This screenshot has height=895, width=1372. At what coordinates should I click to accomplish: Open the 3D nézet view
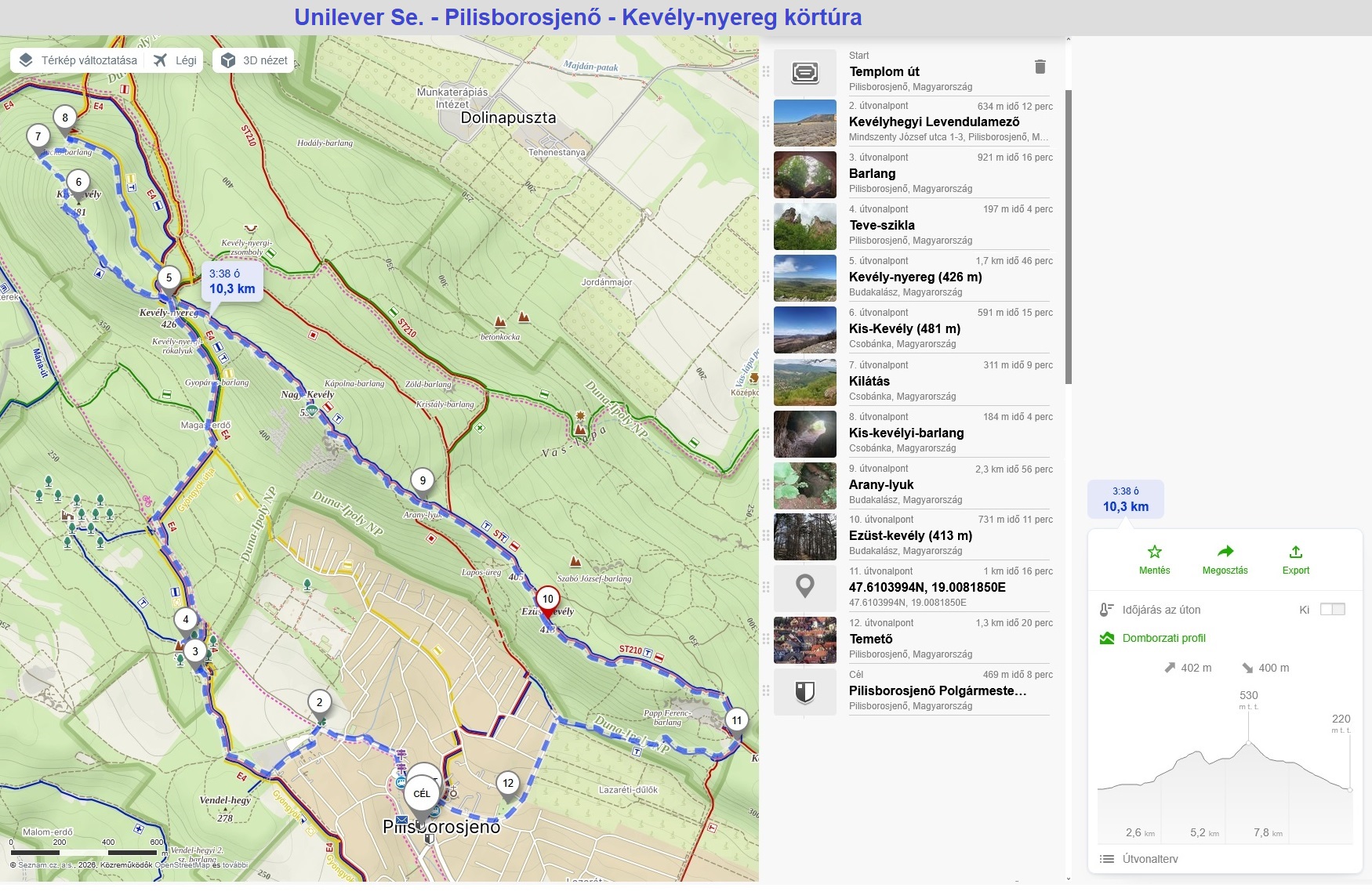[x=254, y=60]
